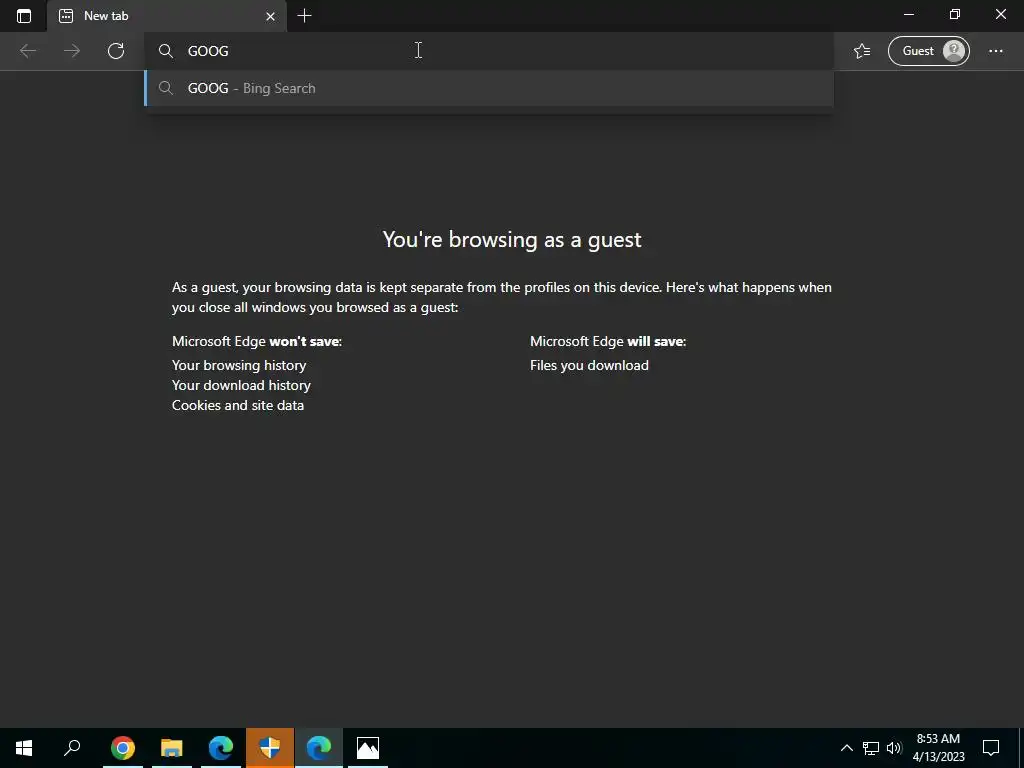Click the "Your download history" text

click(241, 385)
